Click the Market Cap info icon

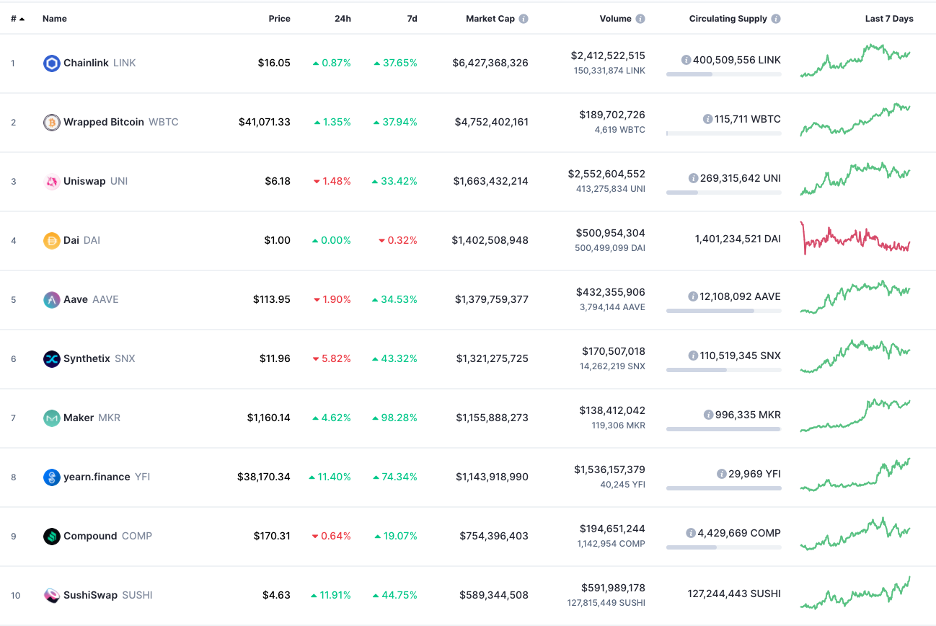(x=523, y=19)
